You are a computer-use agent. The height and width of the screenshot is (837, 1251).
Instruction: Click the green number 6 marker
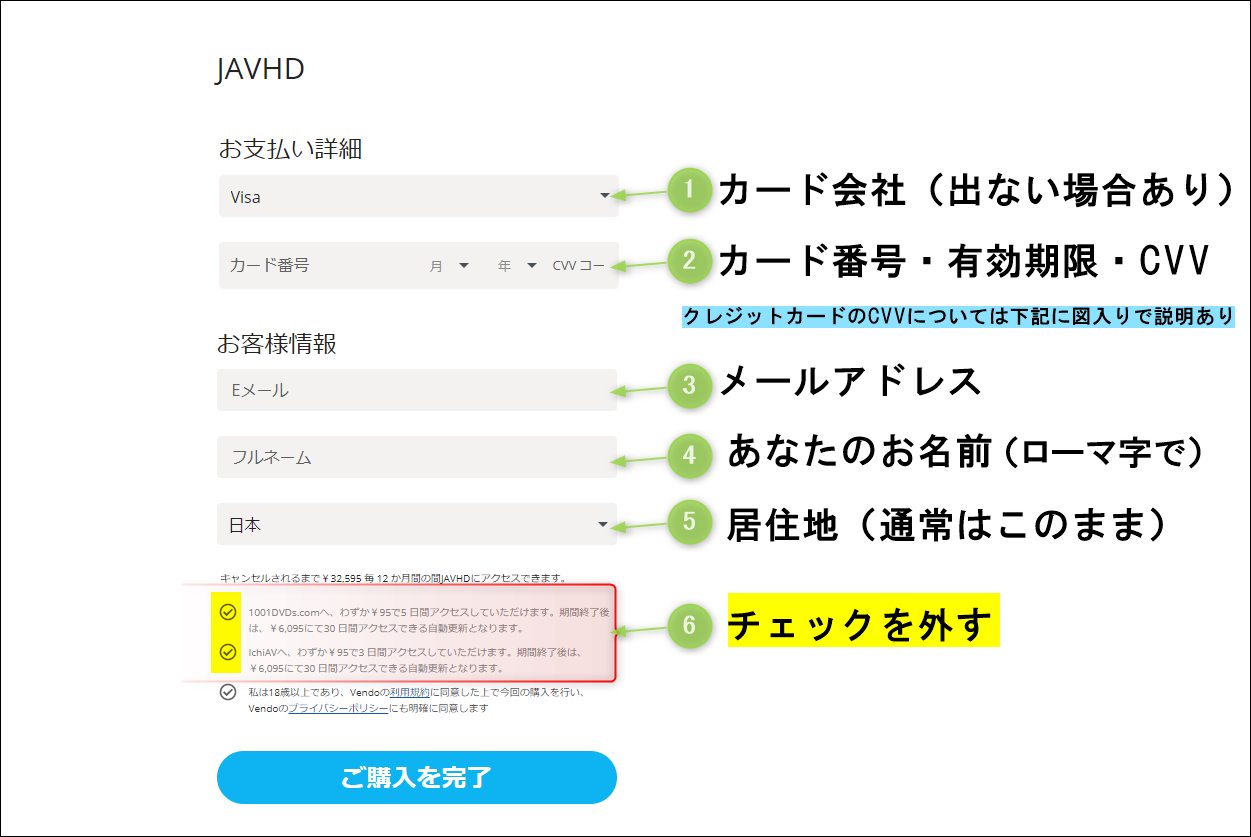click(x=688, y=626)
